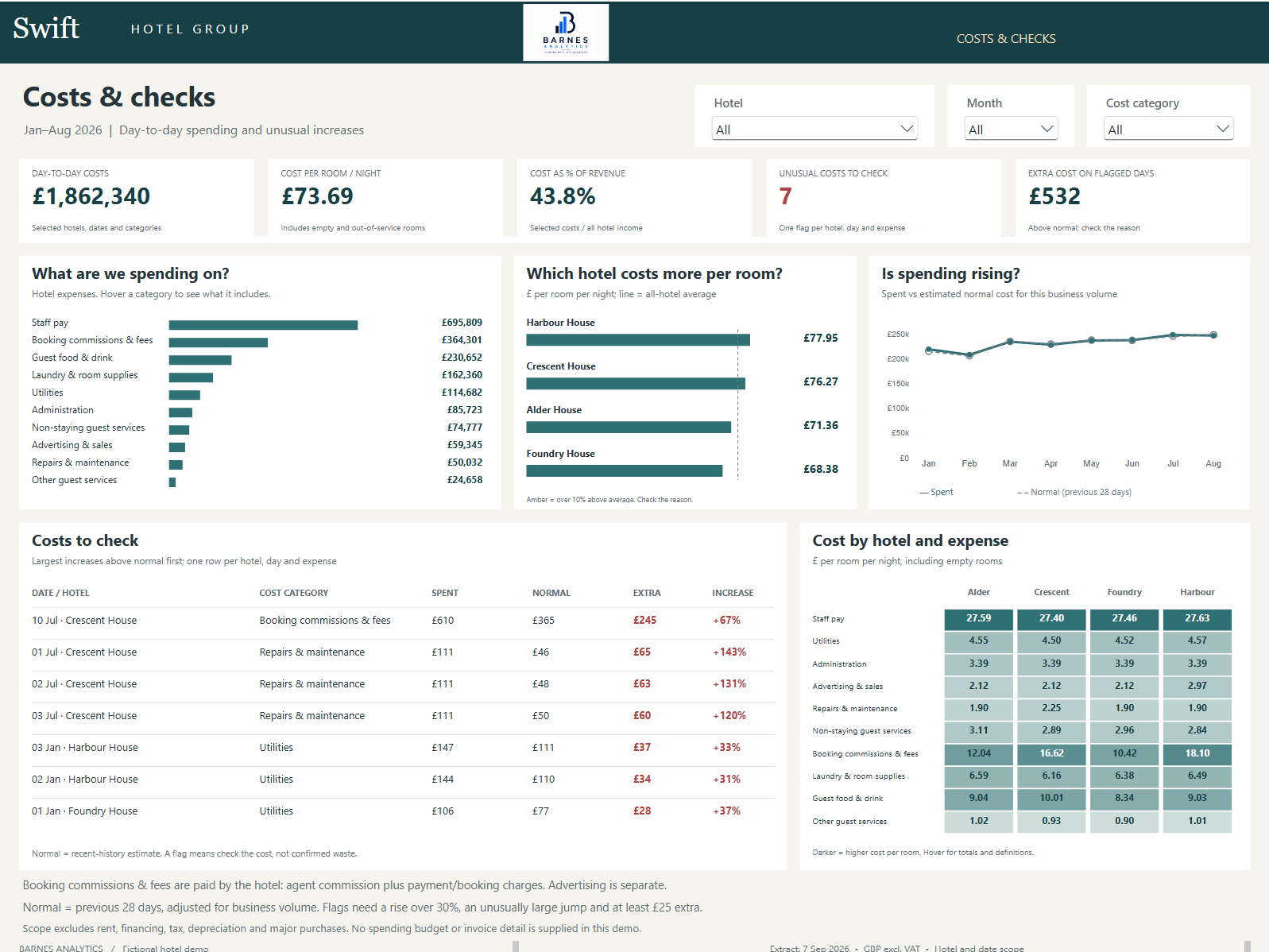Image resolution: width=1269 pixels, height=952 pixels.
Task: Open the Month filter dropdown
Action: tap(1011, 129)
